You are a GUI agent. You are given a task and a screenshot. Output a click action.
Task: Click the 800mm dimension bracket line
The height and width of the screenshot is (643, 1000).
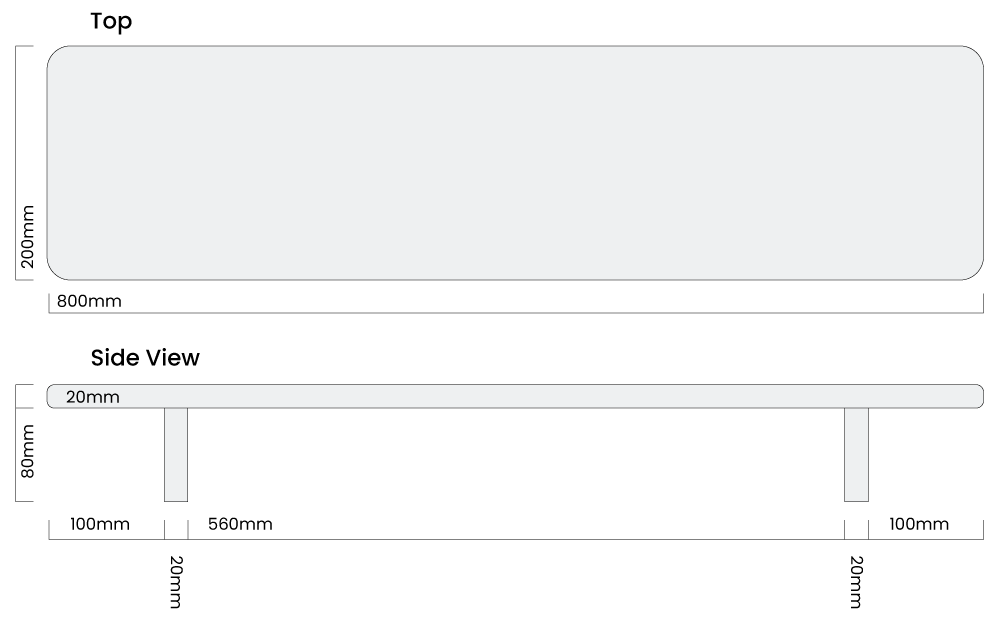click(516, 313)
